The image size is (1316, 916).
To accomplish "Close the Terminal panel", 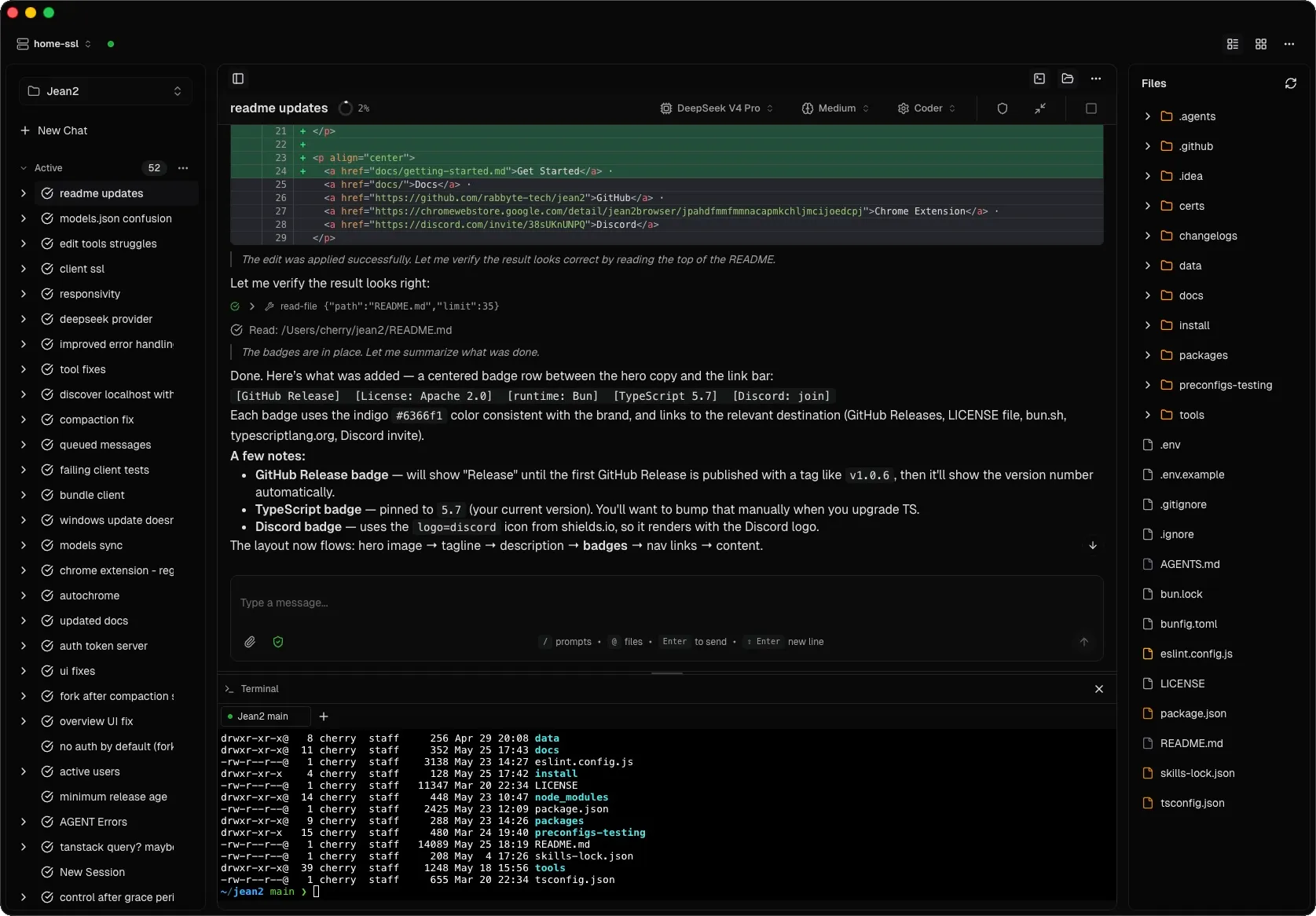I will pyautogui.click(x=1099, y=689).
